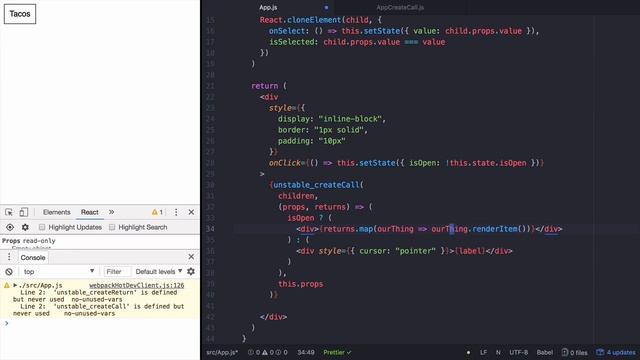This screenshot has height=360, width=640.
Task: Activate the inspect element picker icon
Action: click(9, 212)
